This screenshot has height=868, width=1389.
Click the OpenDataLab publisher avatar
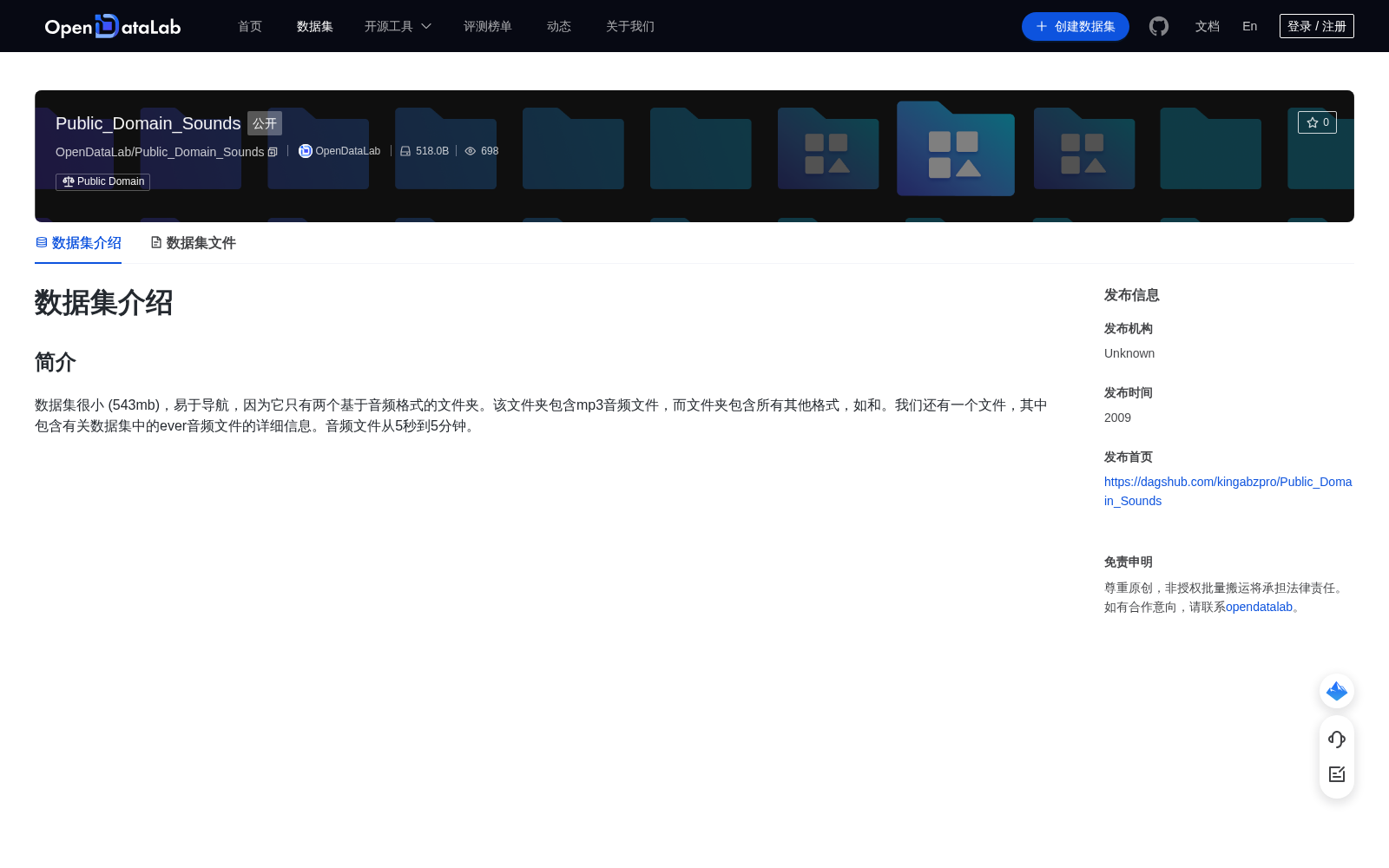tap(306, 151)
